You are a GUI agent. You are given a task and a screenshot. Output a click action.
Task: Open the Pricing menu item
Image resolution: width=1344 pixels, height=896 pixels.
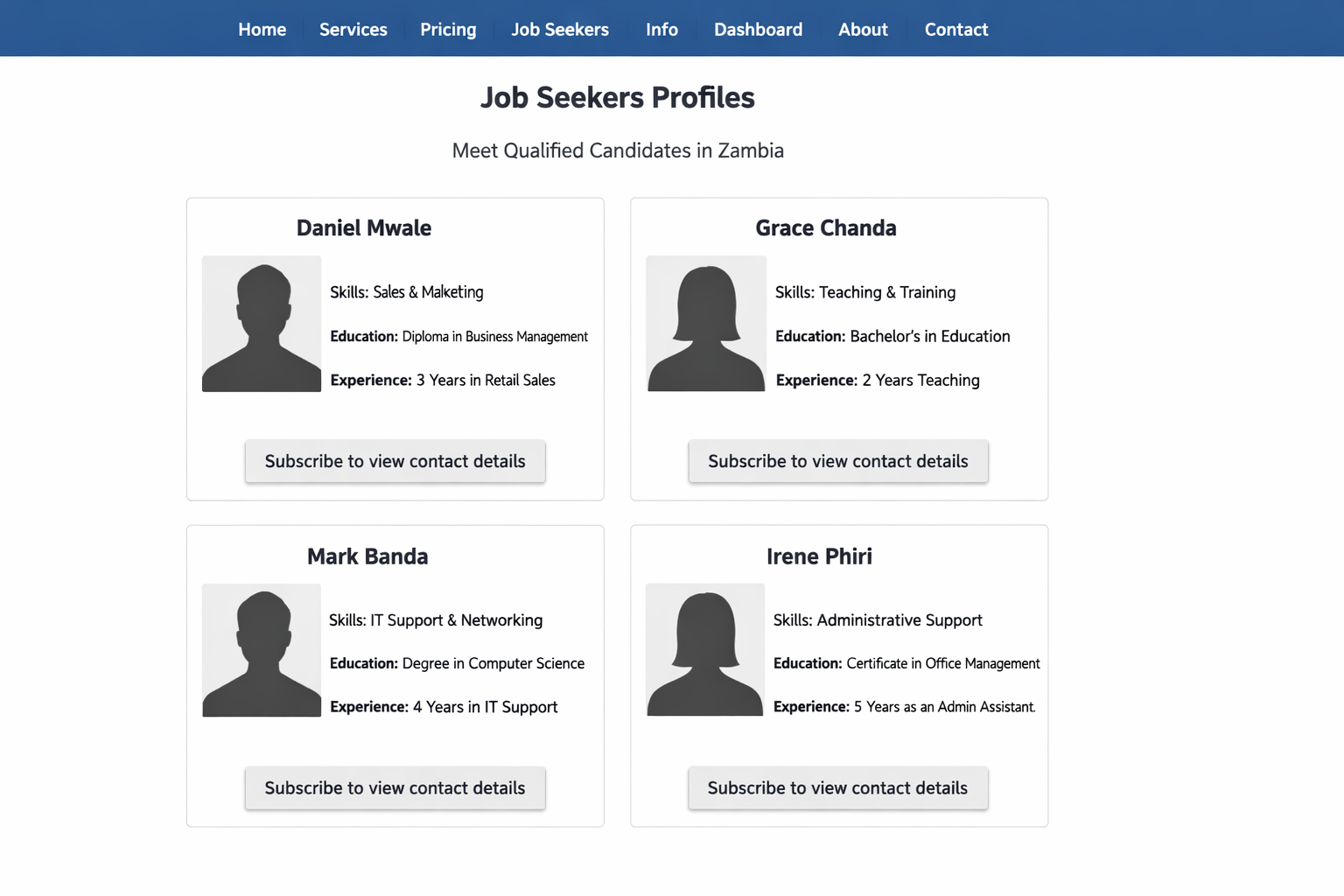(x=448, y=30)
